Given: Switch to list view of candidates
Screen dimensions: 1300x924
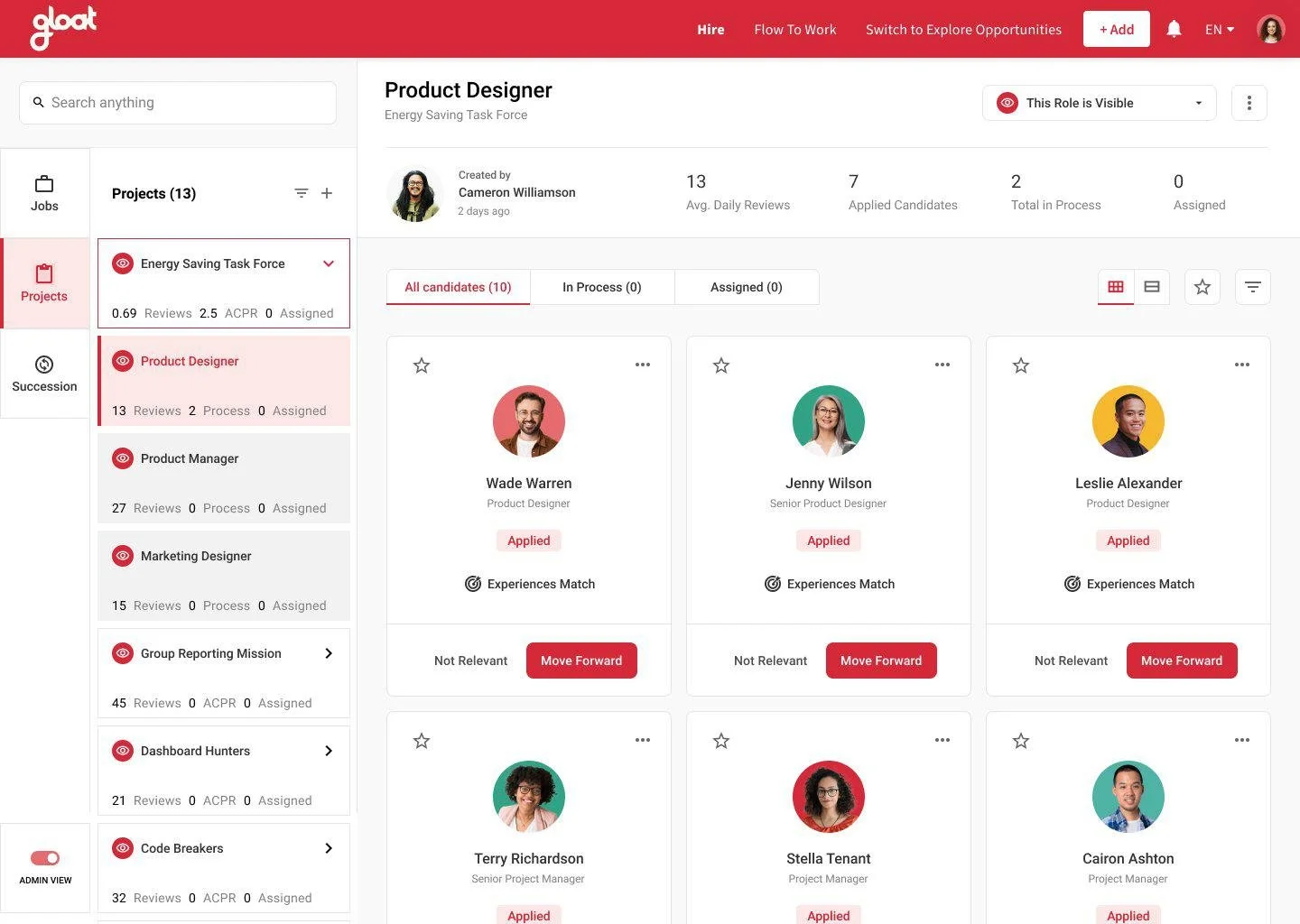Looking at the screenshot, I should coord(1152,287).
